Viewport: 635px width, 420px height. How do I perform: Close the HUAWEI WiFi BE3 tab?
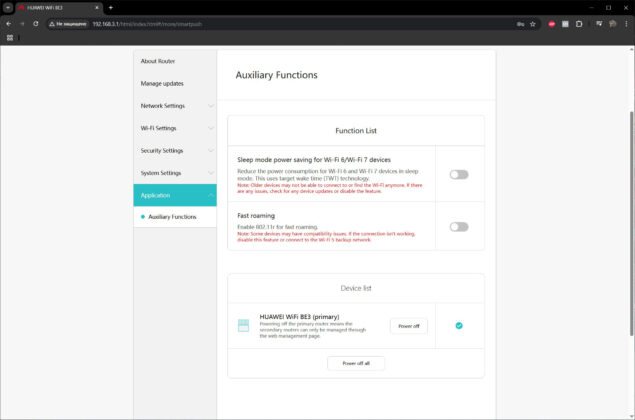pos(97,8)
